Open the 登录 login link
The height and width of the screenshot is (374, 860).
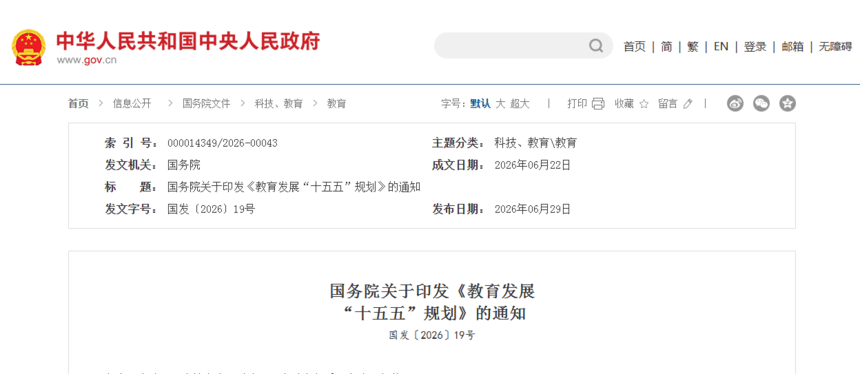tap(755, 47)
